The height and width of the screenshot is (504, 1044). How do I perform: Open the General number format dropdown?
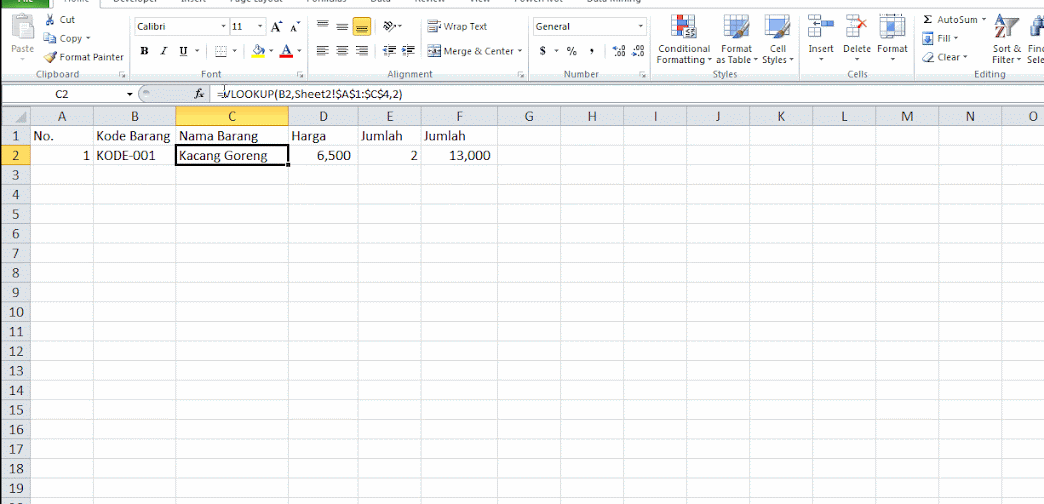641,27
